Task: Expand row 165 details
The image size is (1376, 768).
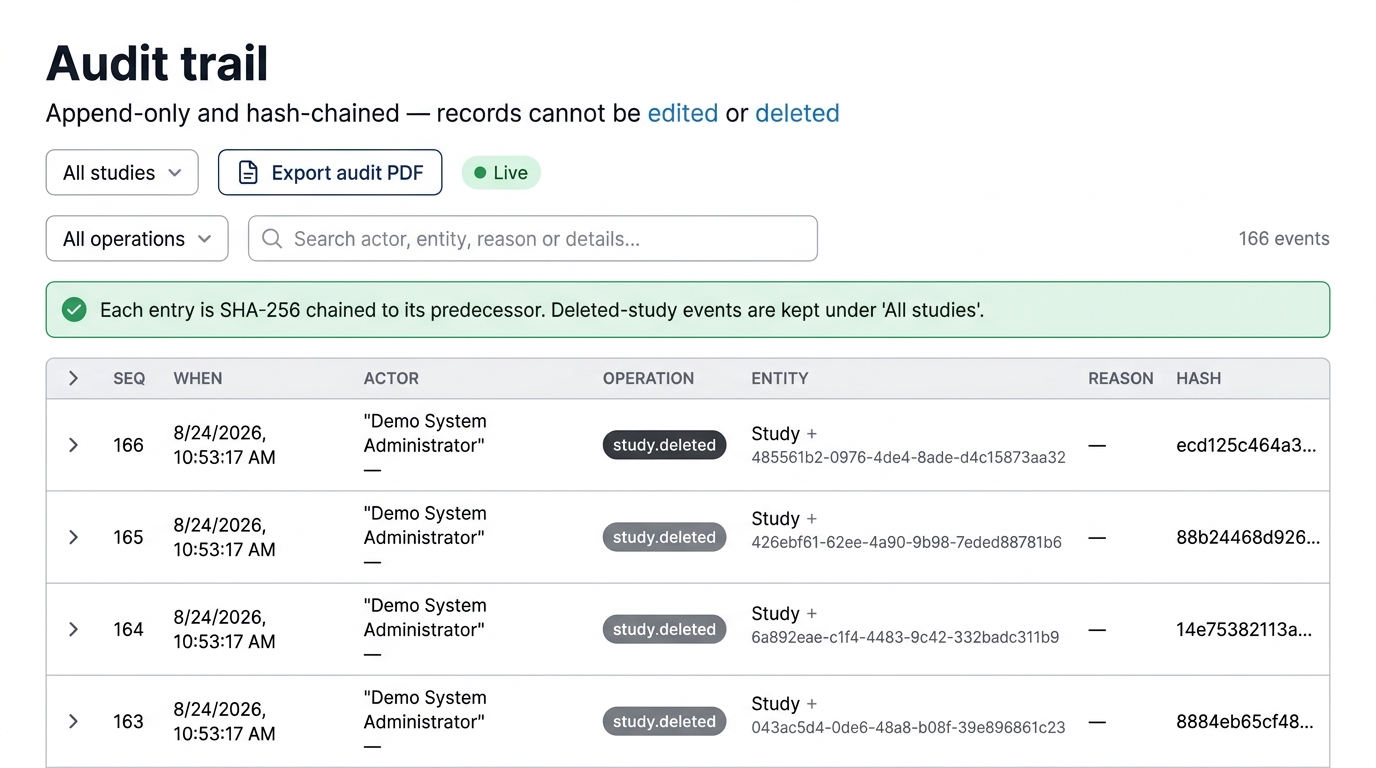Action: [73, 537]
